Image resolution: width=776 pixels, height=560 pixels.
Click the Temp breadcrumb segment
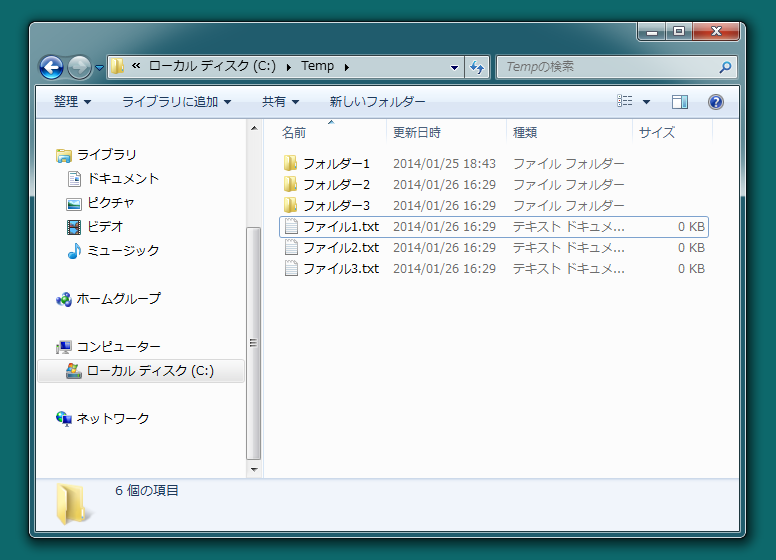(x=317, y=66)
